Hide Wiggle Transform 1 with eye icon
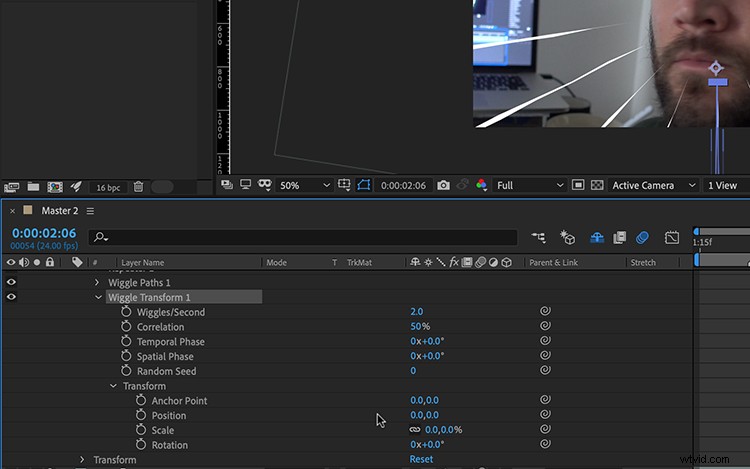This screenshot has width=750, height=469. click(x=11, y=297)
